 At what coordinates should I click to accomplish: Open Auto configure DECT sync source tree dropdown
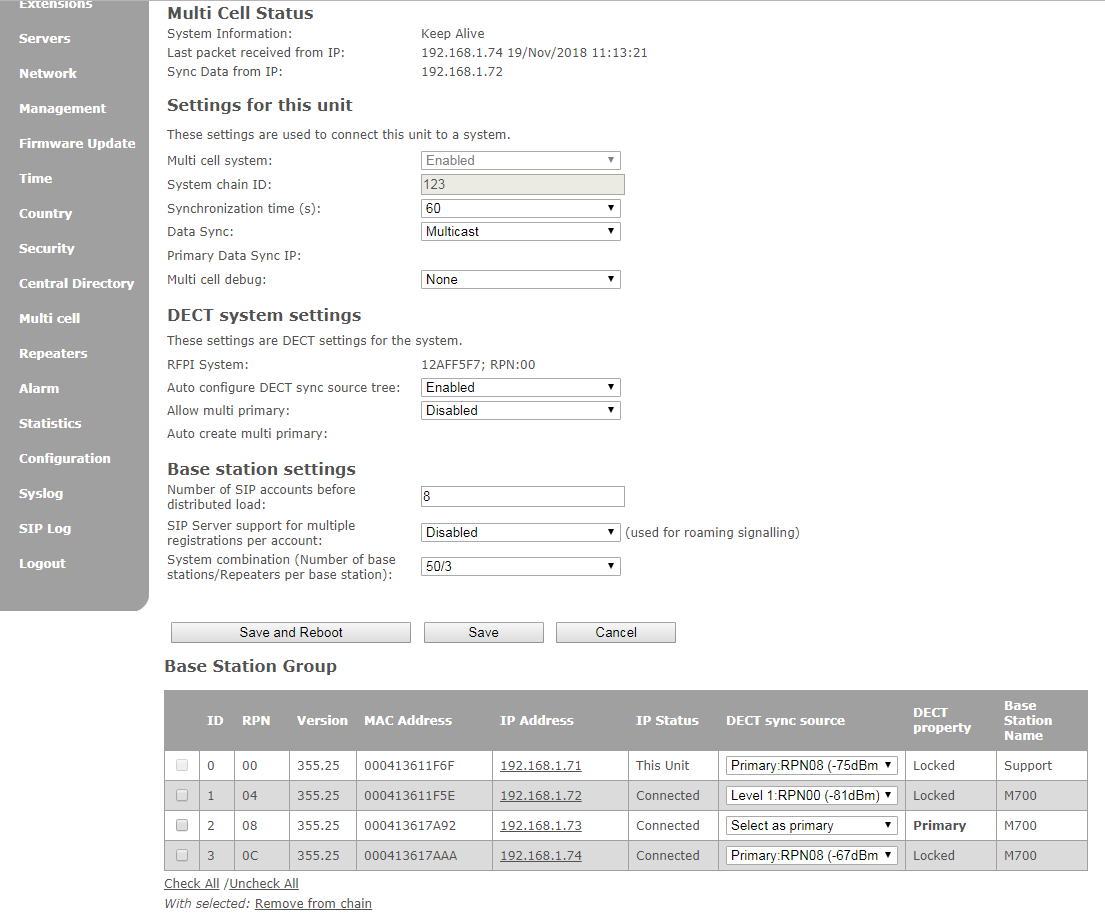point(521,387)
